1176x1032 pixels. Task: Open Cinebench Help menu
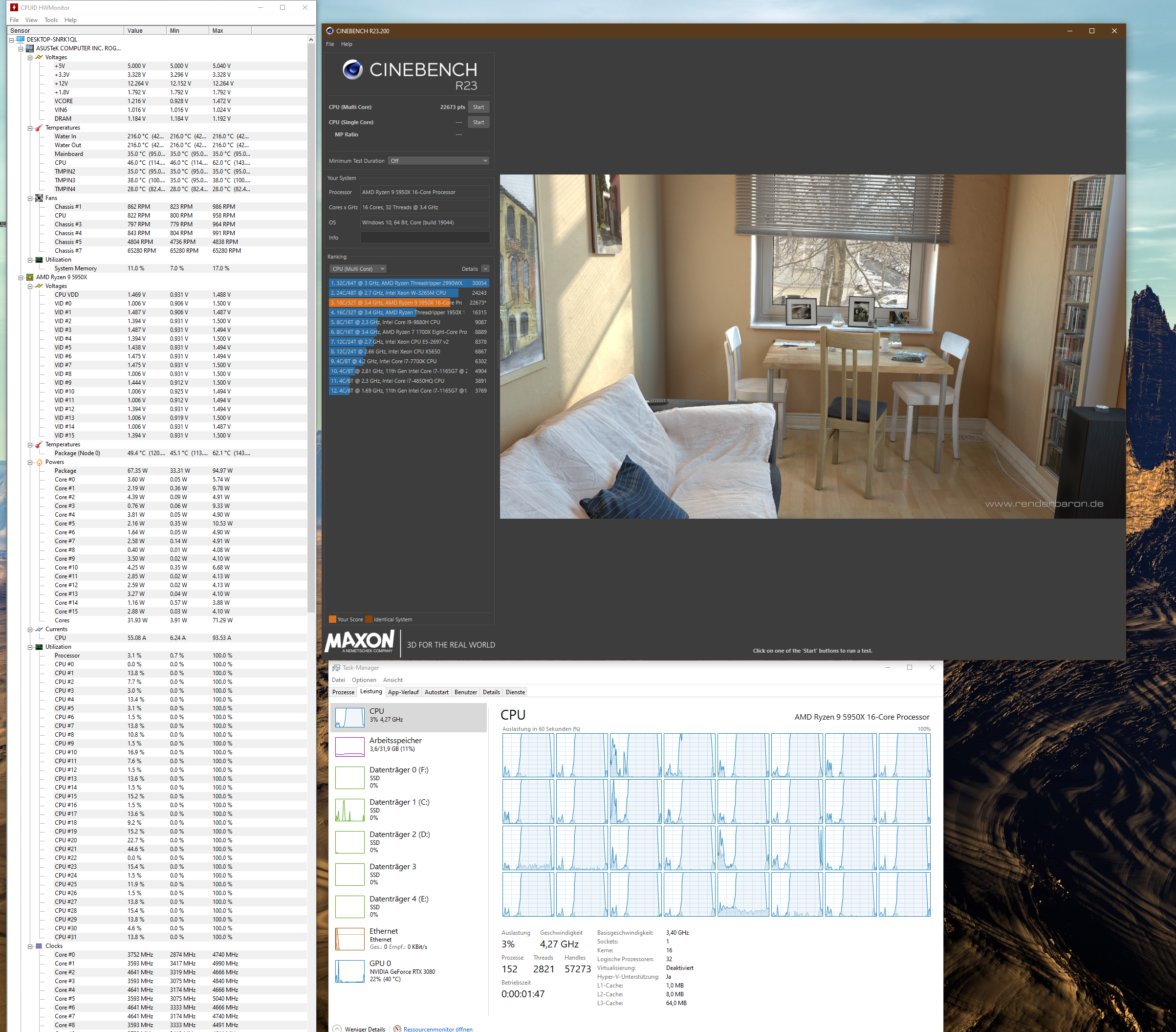click(x=347, y=44)
